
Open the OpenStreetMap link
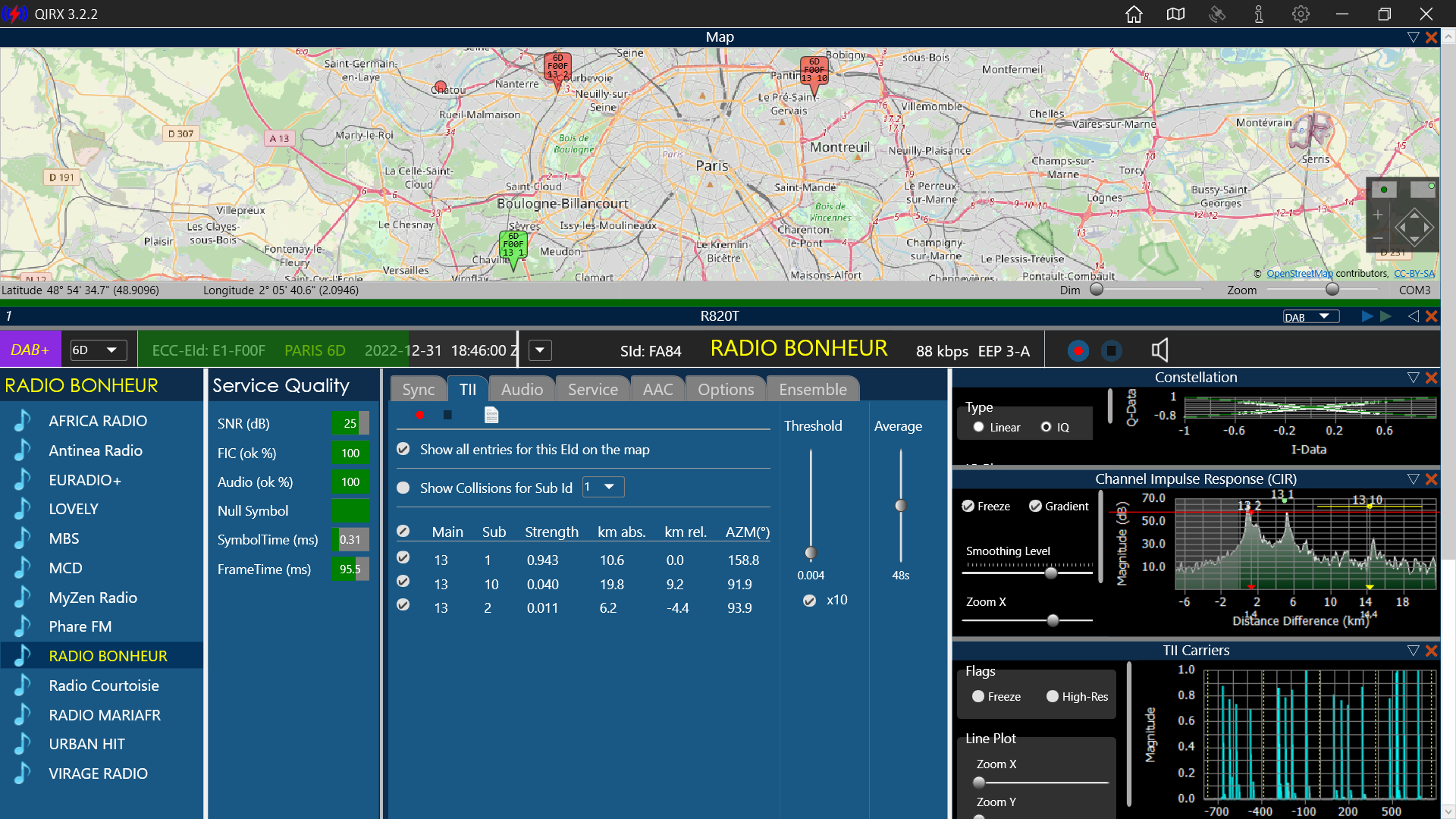click(x=1300, y=274)
